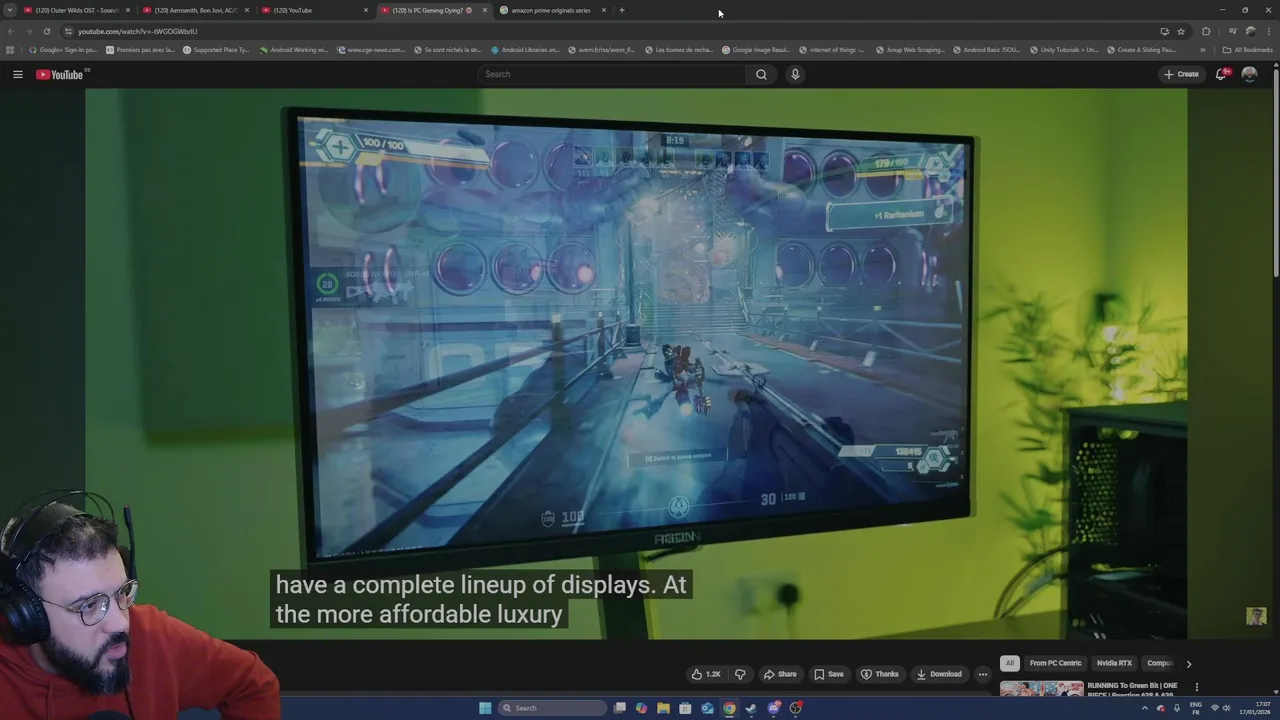Click the Create button
Screen dimensions: 1280x720
pyautogui.click(x=1181, y=74)
